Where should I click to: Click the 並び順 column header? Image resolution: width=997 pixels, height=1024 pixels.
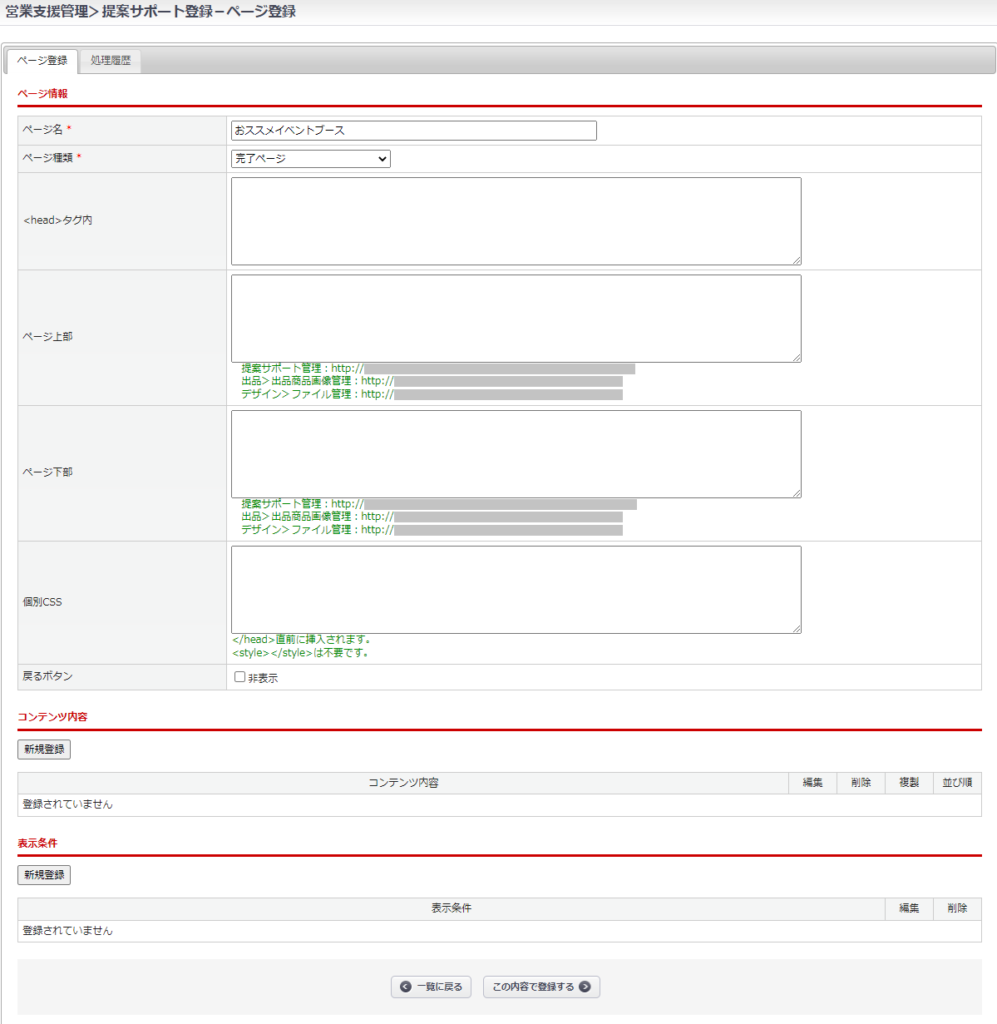pos(957,783)
